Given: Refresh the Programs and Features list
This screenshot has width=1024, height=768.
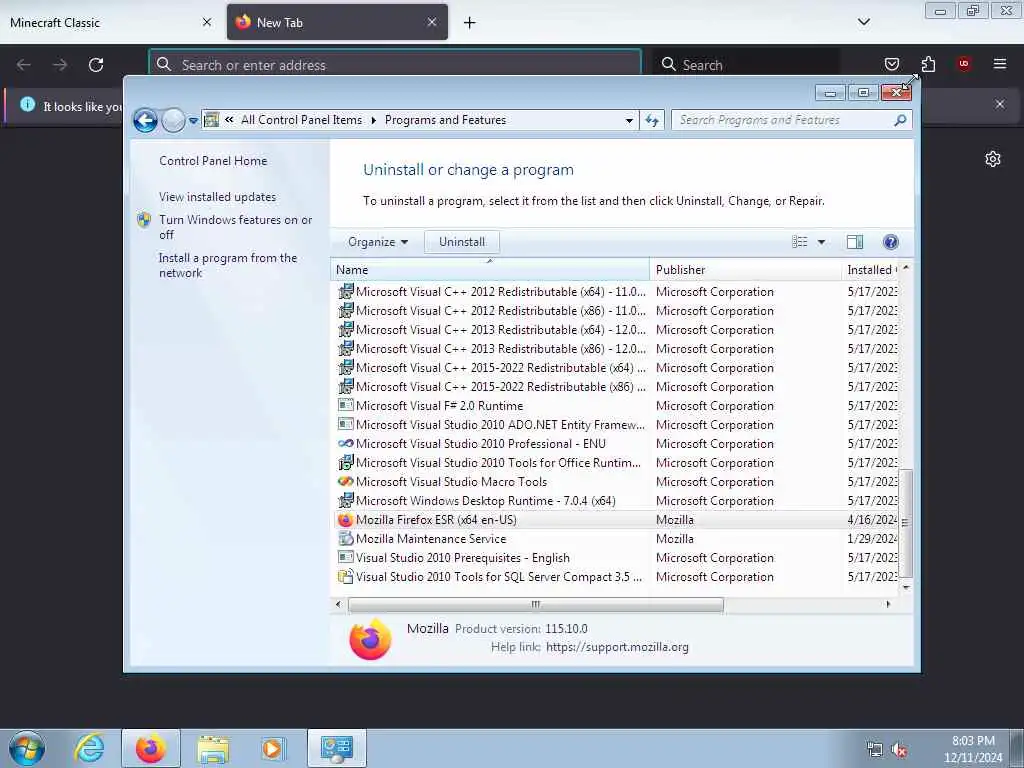Looking at the screenshot, I should coord(652,120).
